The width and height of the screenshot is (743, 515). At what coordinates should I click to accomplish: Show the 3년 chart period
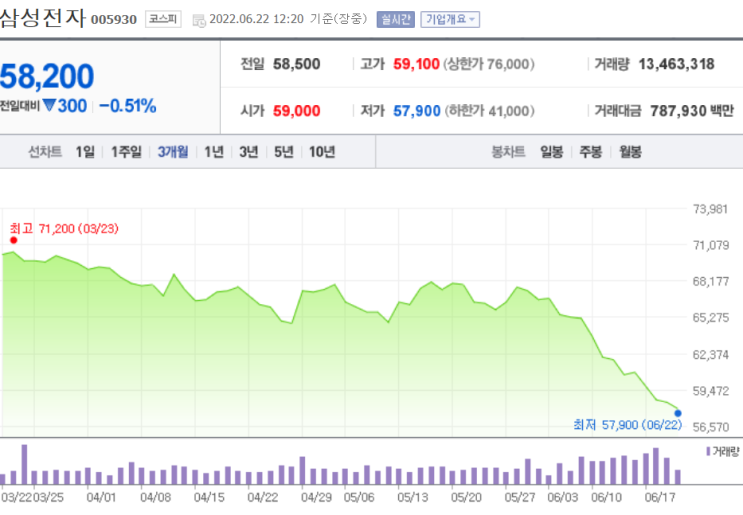coord(249,152)
